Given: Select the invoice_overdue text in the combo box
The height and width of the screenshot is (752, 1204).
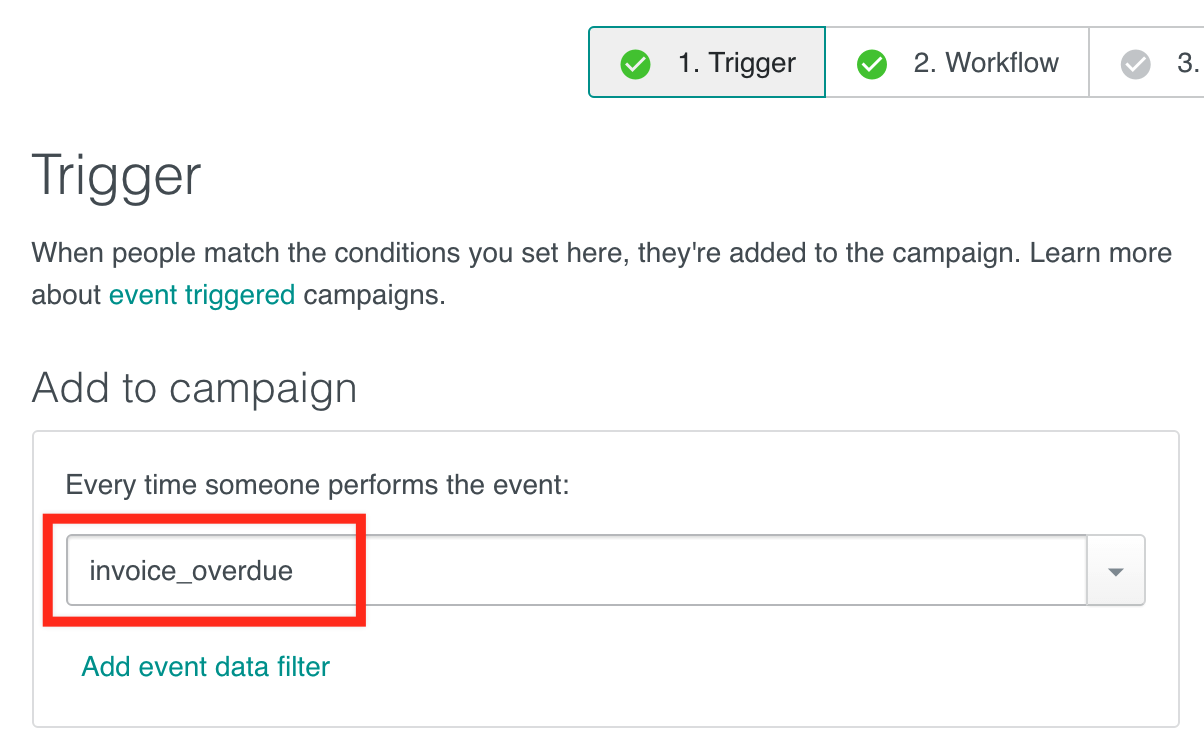Looking at the screenshot, I should coord(190,570).
